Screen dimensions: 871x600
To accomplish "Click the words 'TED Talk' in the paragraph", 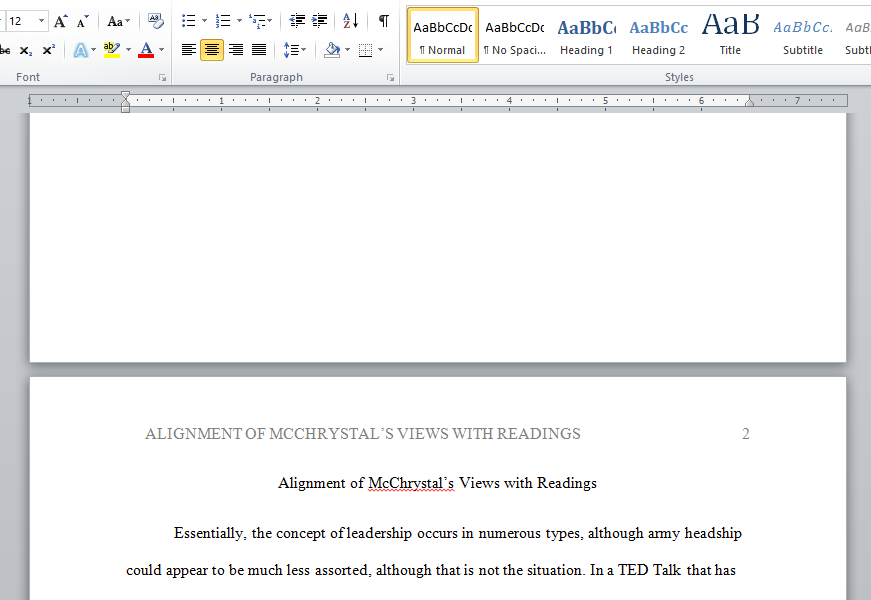I will click(649, 571).
